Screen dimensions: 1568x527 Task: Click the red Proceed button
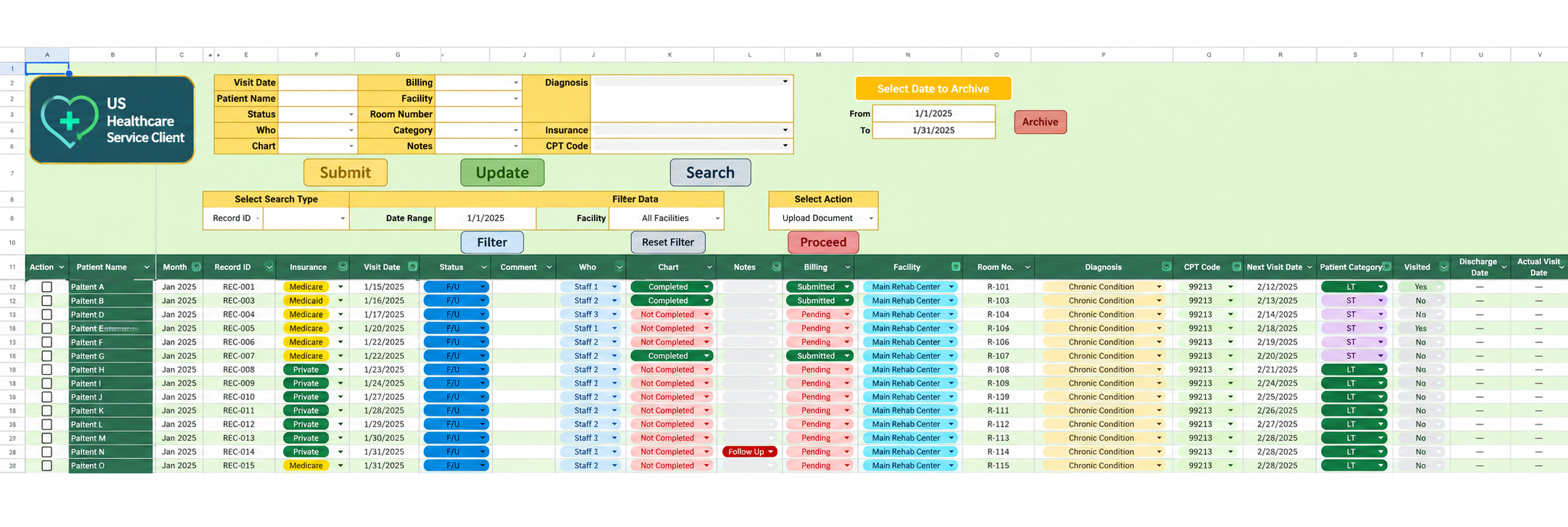pyautogui.click(x=823, y=242)
